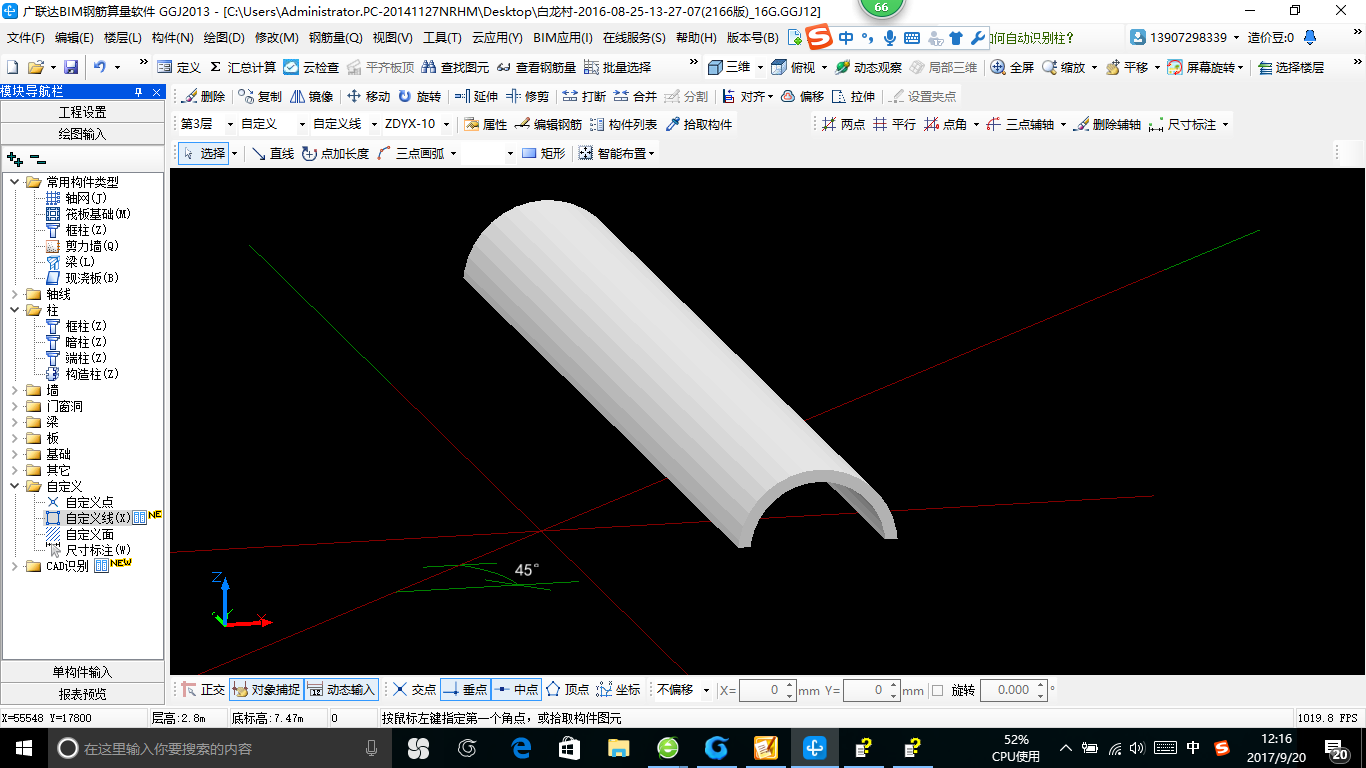Toggle 交点 intersection snap
The image size is (1366, 768).
(x=414, y=690)
